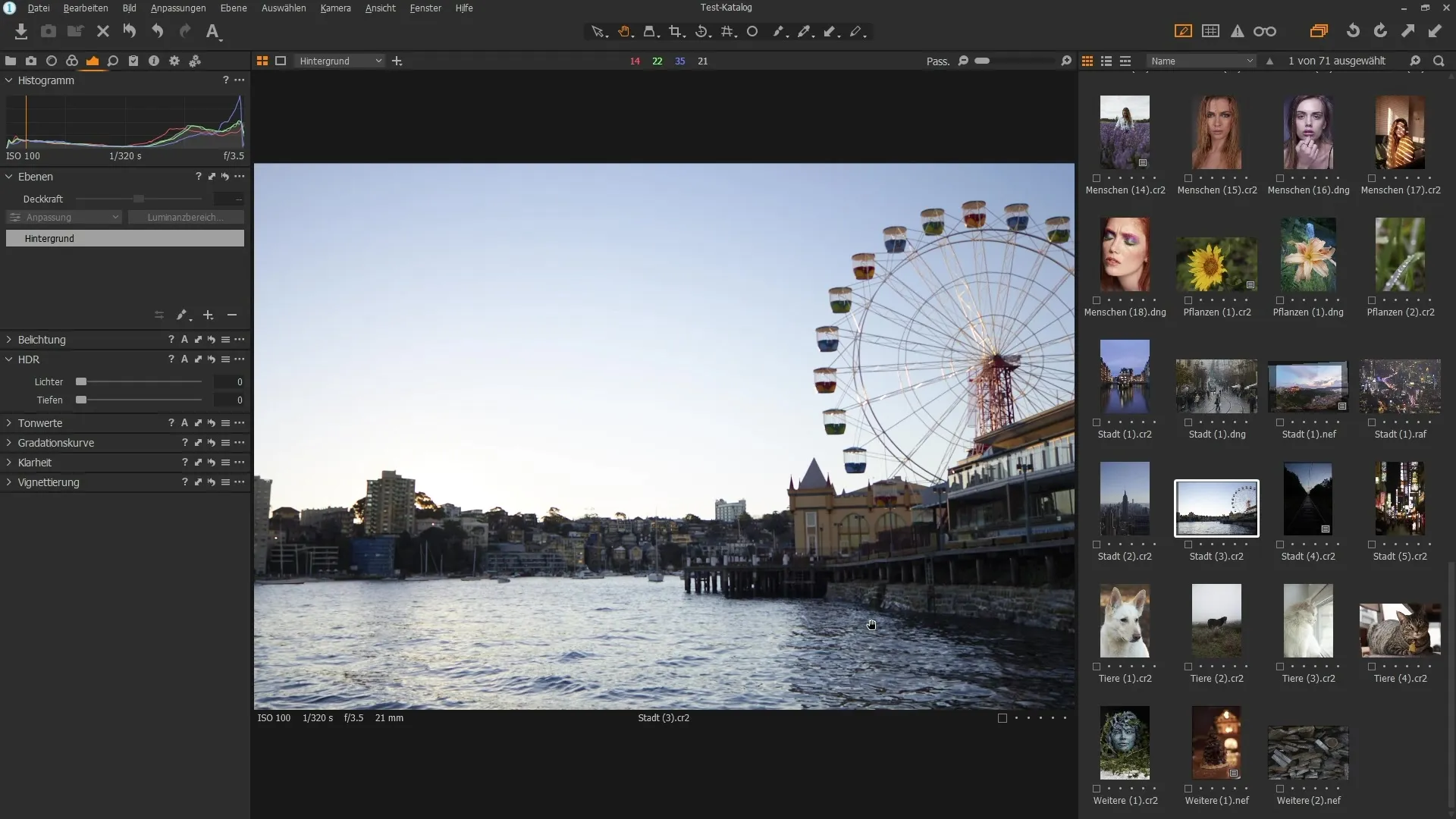This screenshot has height=819, width=1456.
Task: Open the Kamera menu
Action: click(335, 8)
